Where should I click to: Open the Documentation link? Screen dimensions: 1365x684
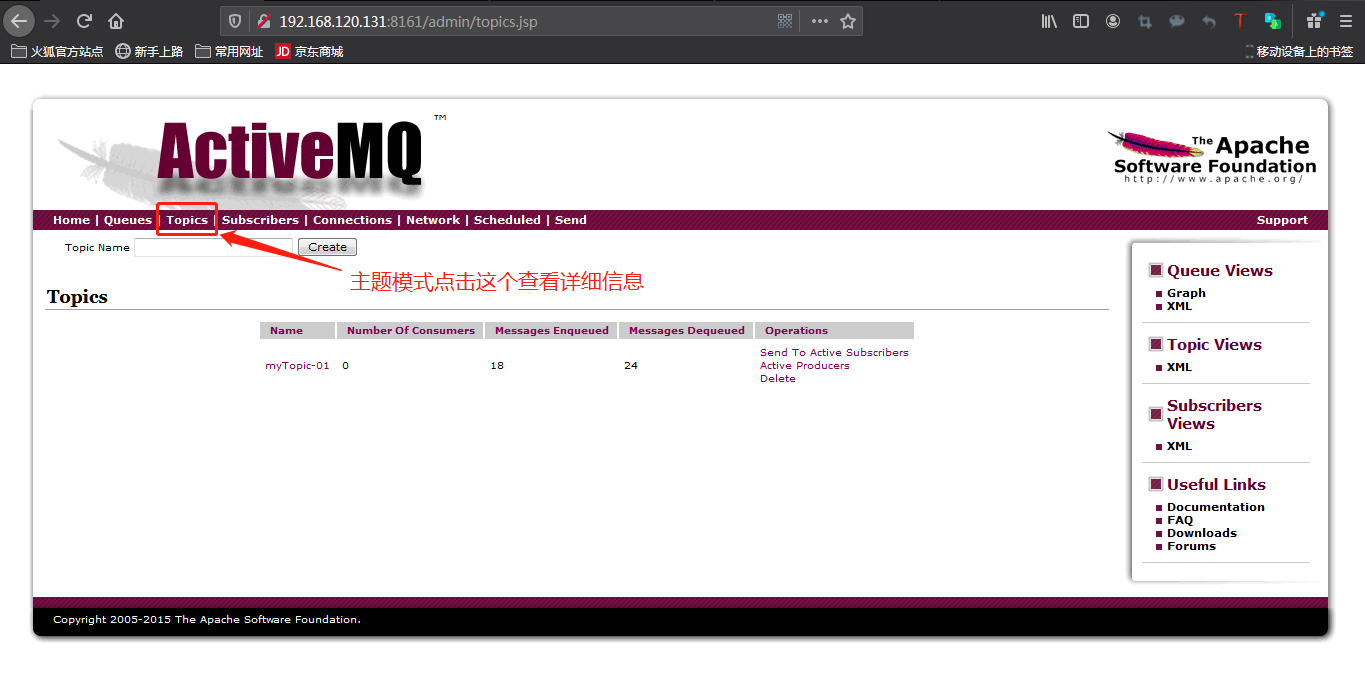click(1216, 507)
